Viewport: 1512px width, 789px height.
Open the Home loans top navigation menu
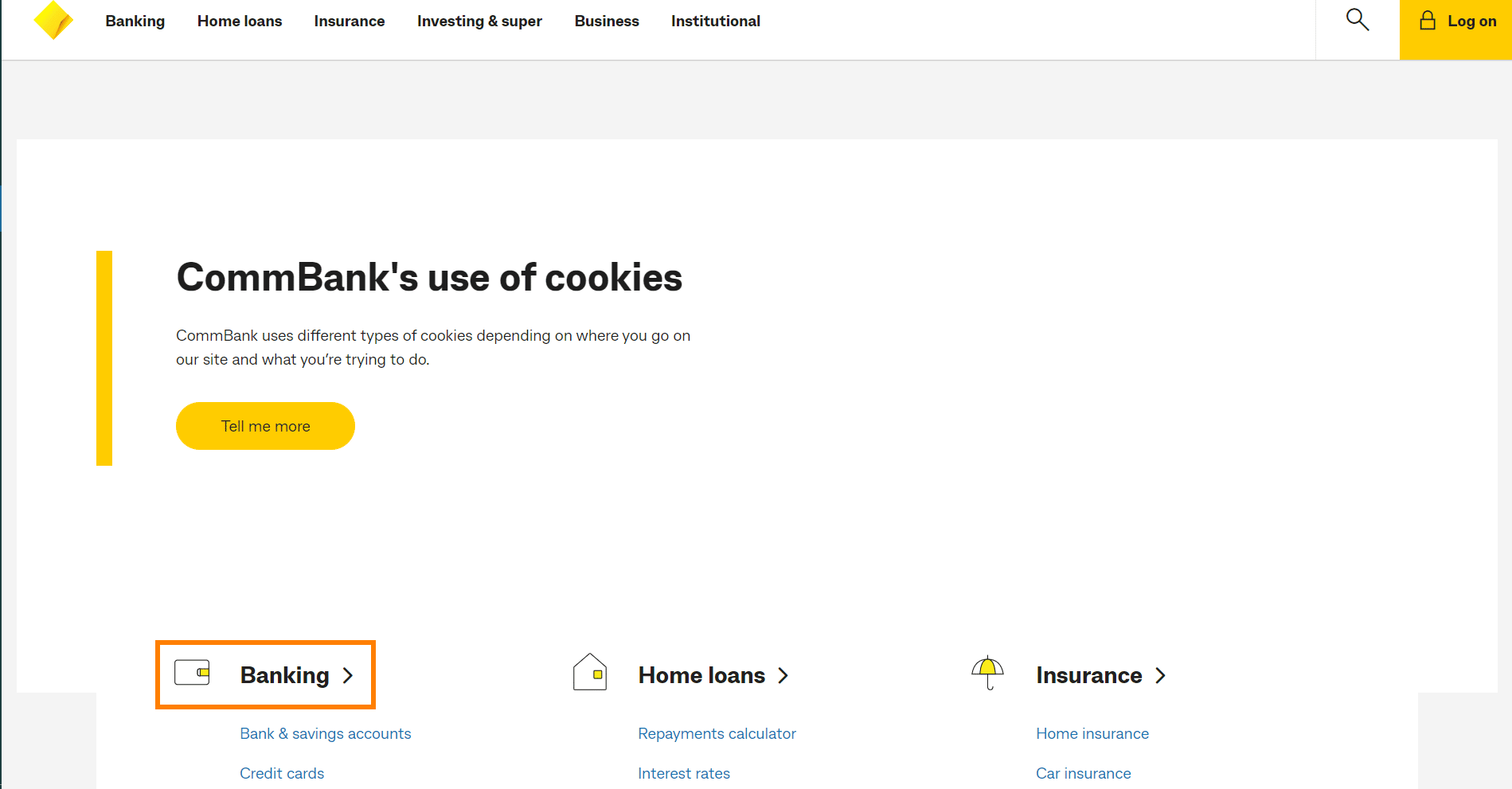[240, 21]
